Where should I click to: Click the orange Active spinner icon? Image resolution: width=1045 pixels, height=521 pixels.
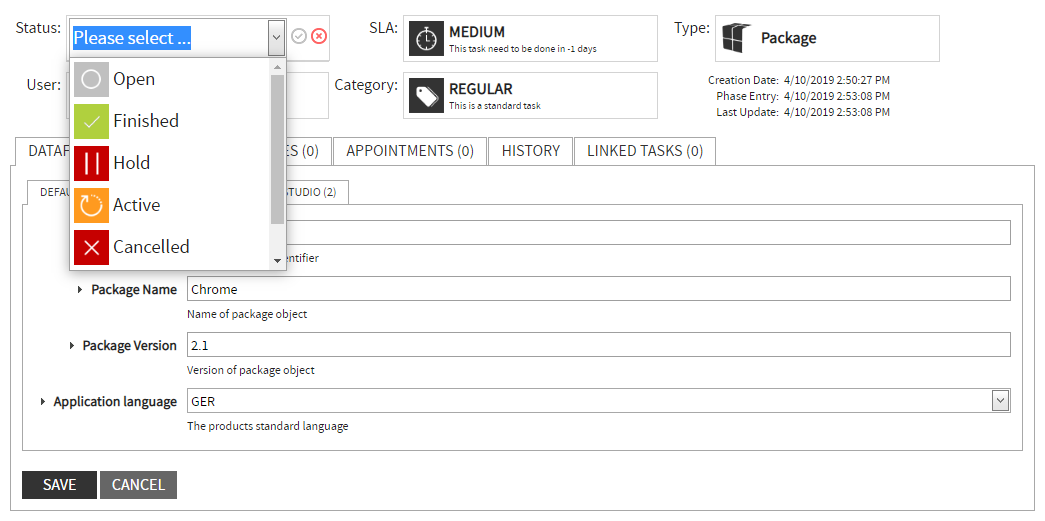click(x=91, y=205)
